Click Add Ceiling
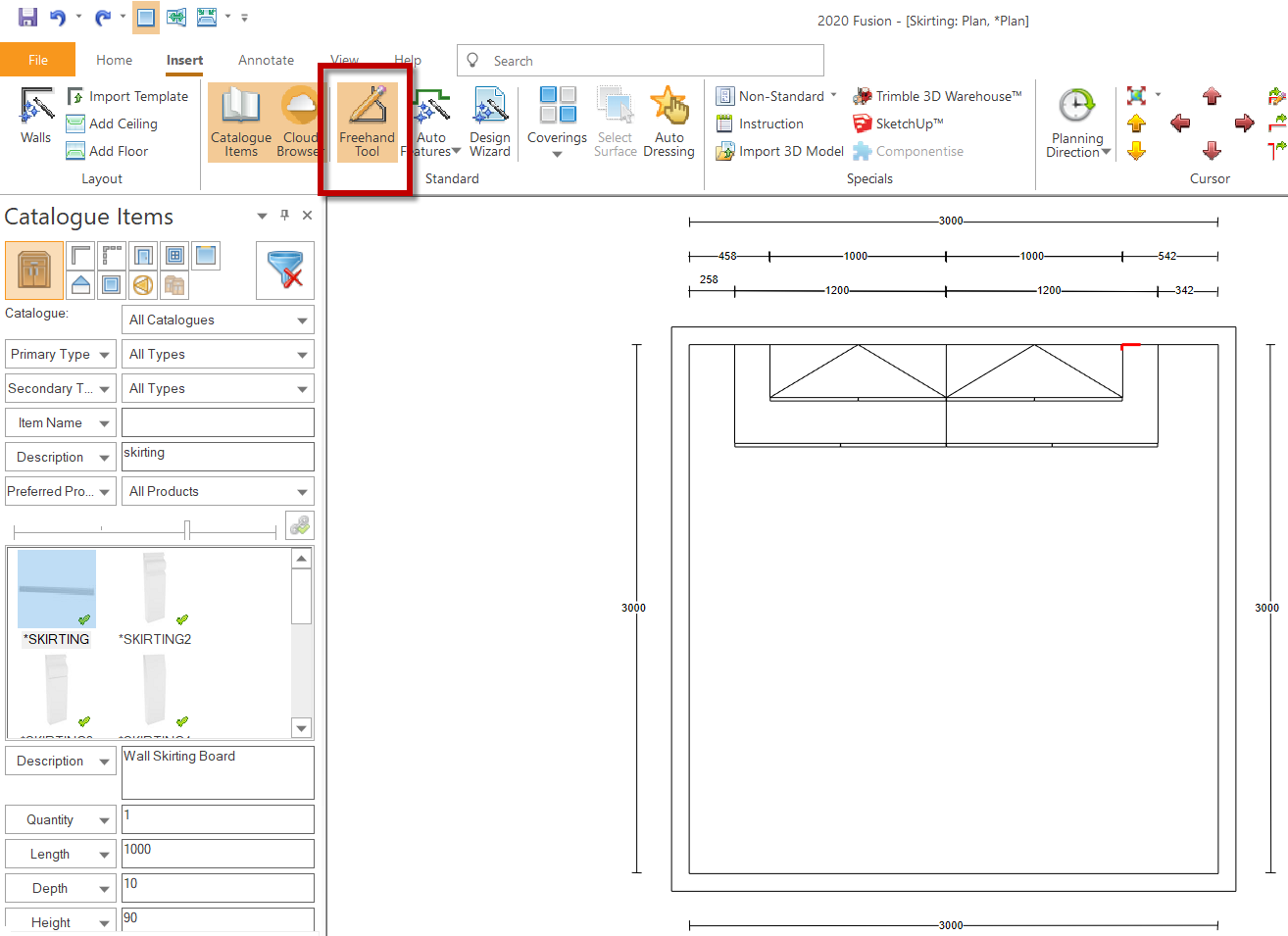 [112, 123]
